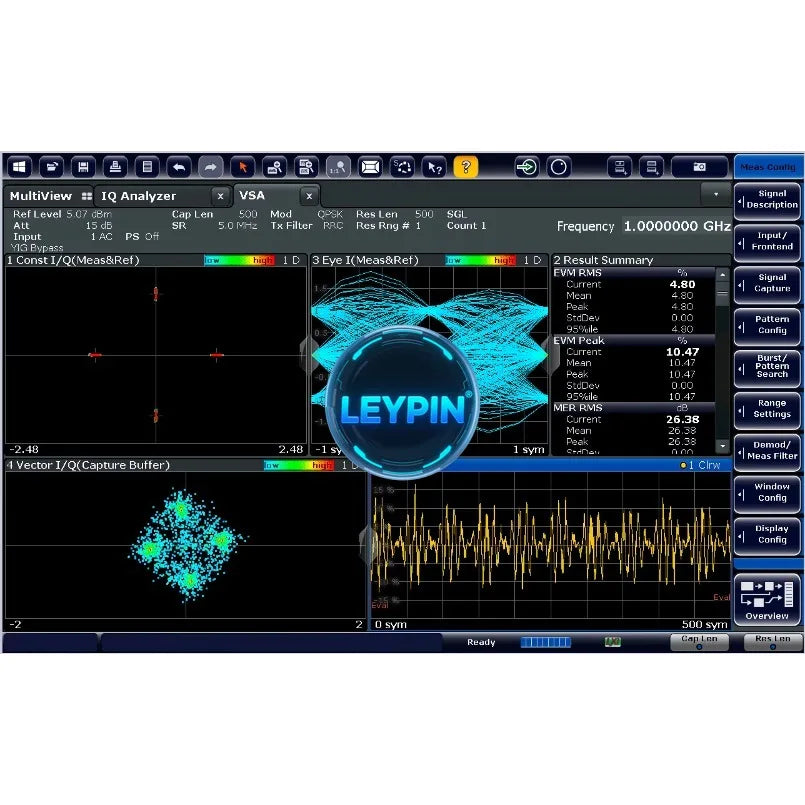Open the Input/Frontend softkey

click(x=767, y=242)
